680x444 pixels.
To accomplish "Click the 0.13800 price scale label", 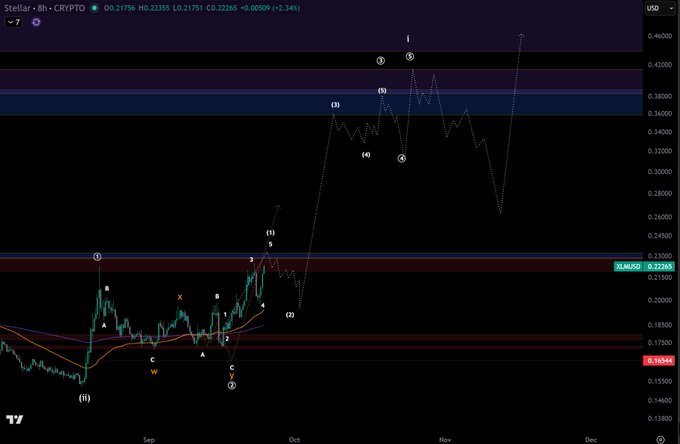I will pos(660,418).
